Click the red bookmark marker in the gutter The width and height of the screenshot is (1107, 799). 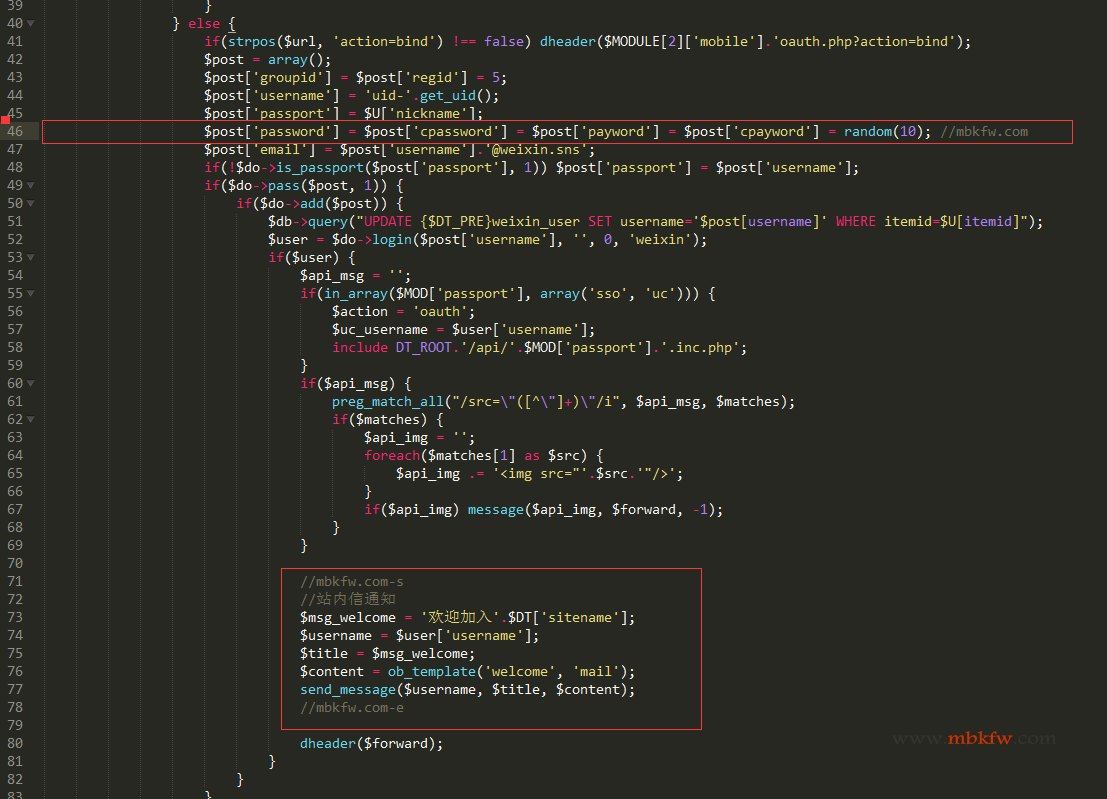pyautogui.click(x=4, y=120)
